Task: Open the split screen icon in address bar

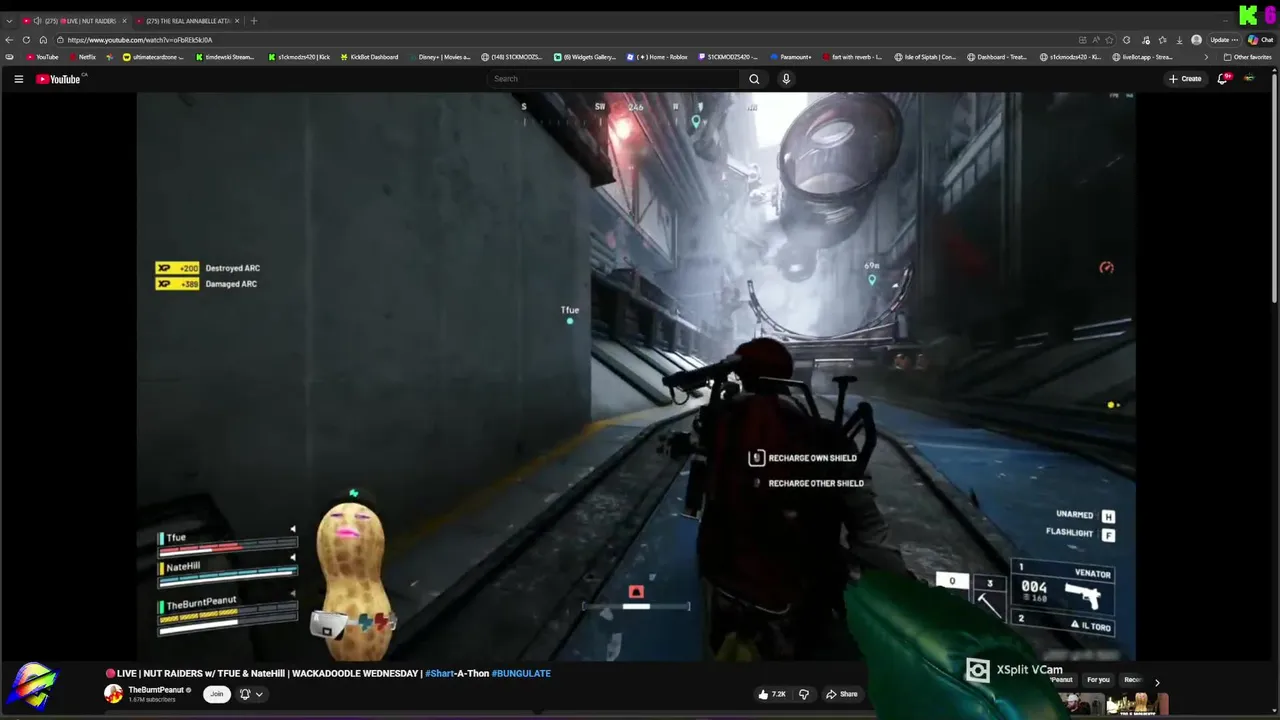Action: [1082, 40]
